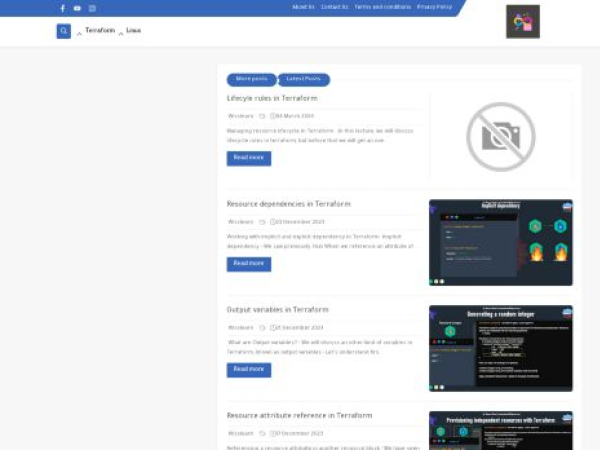Viewport: 600px width, 450px height.
Task: Open the Facebook social icon
Action: click(63, 8)
